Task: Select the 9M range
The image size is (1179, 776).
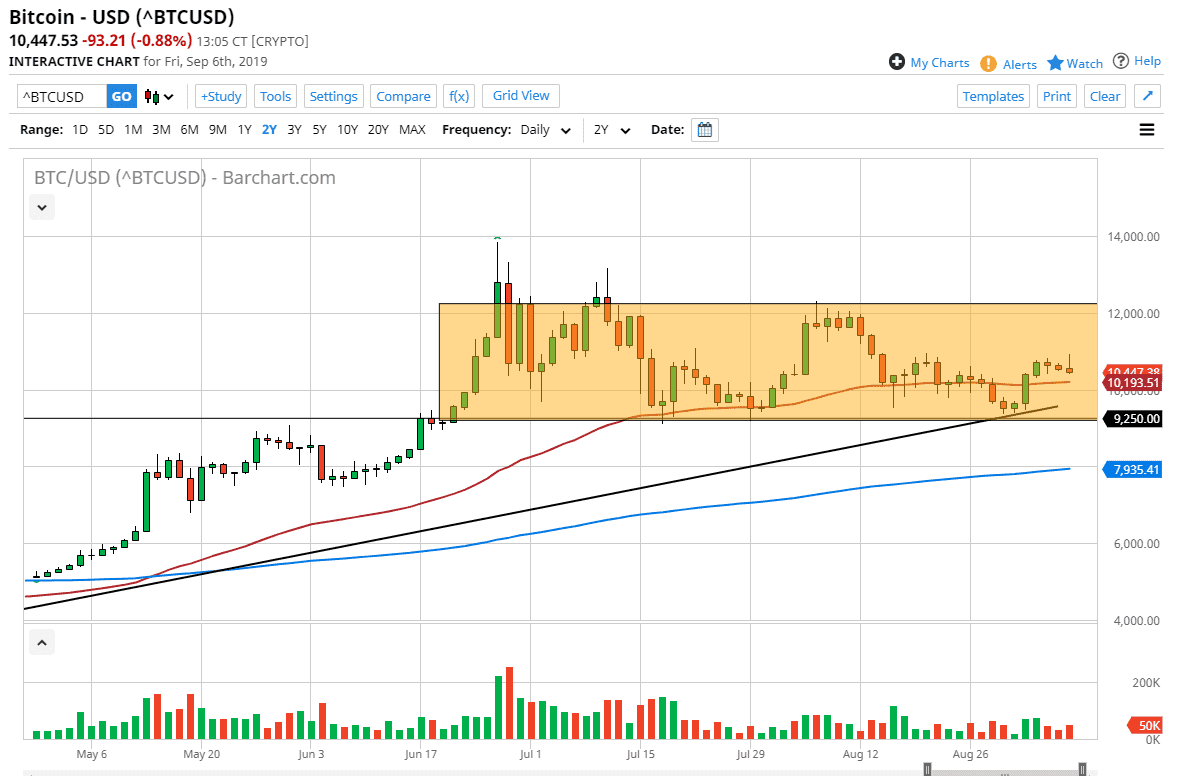Action: click(x=218, y=129)
